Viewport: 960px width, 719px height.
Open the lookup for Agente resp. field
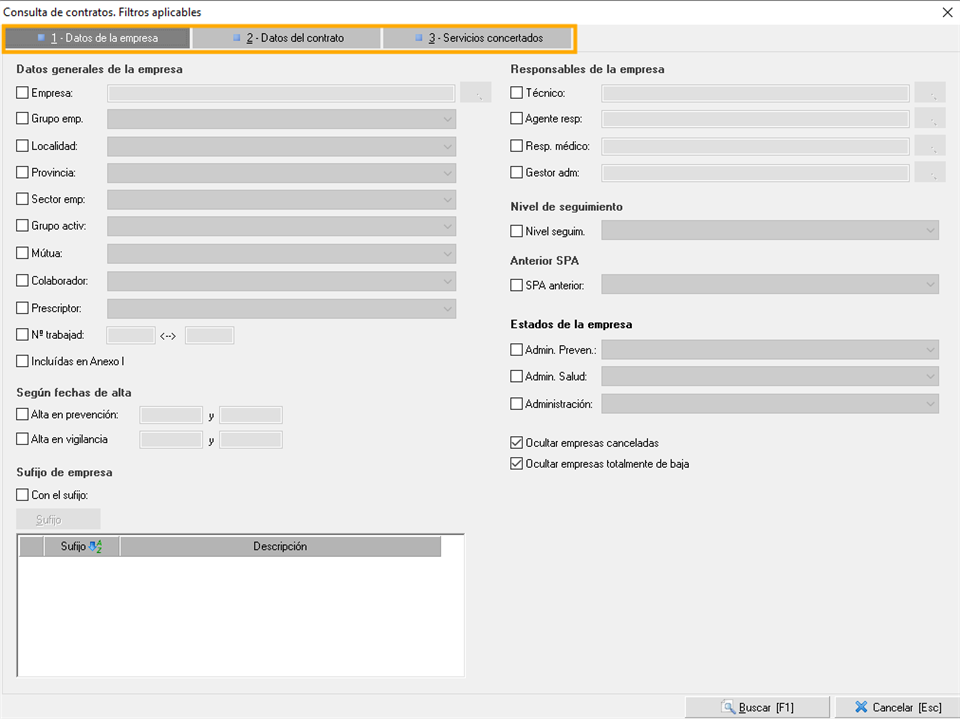pos(930,119)
